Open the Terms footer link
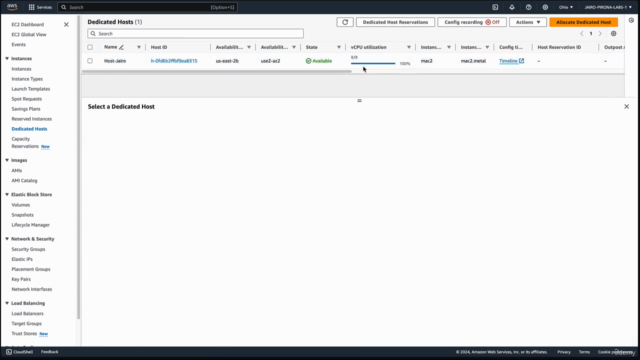 pyautogui.click(x=584, y=352)
